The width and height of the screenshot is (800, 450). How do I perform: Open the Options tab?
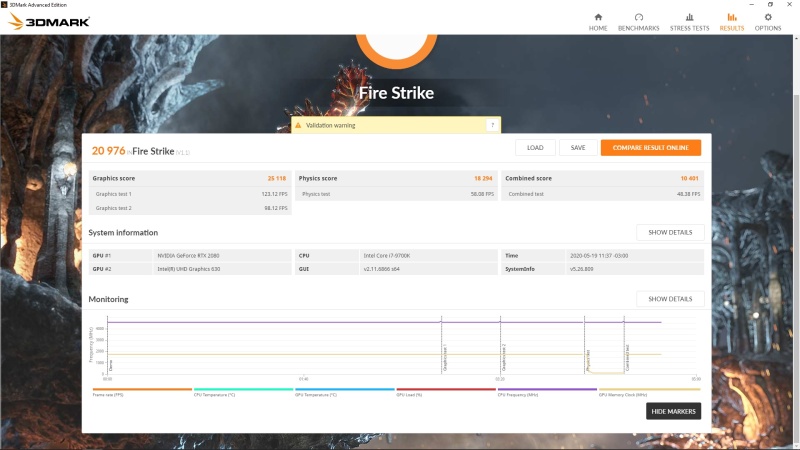(x=768, y=22)
